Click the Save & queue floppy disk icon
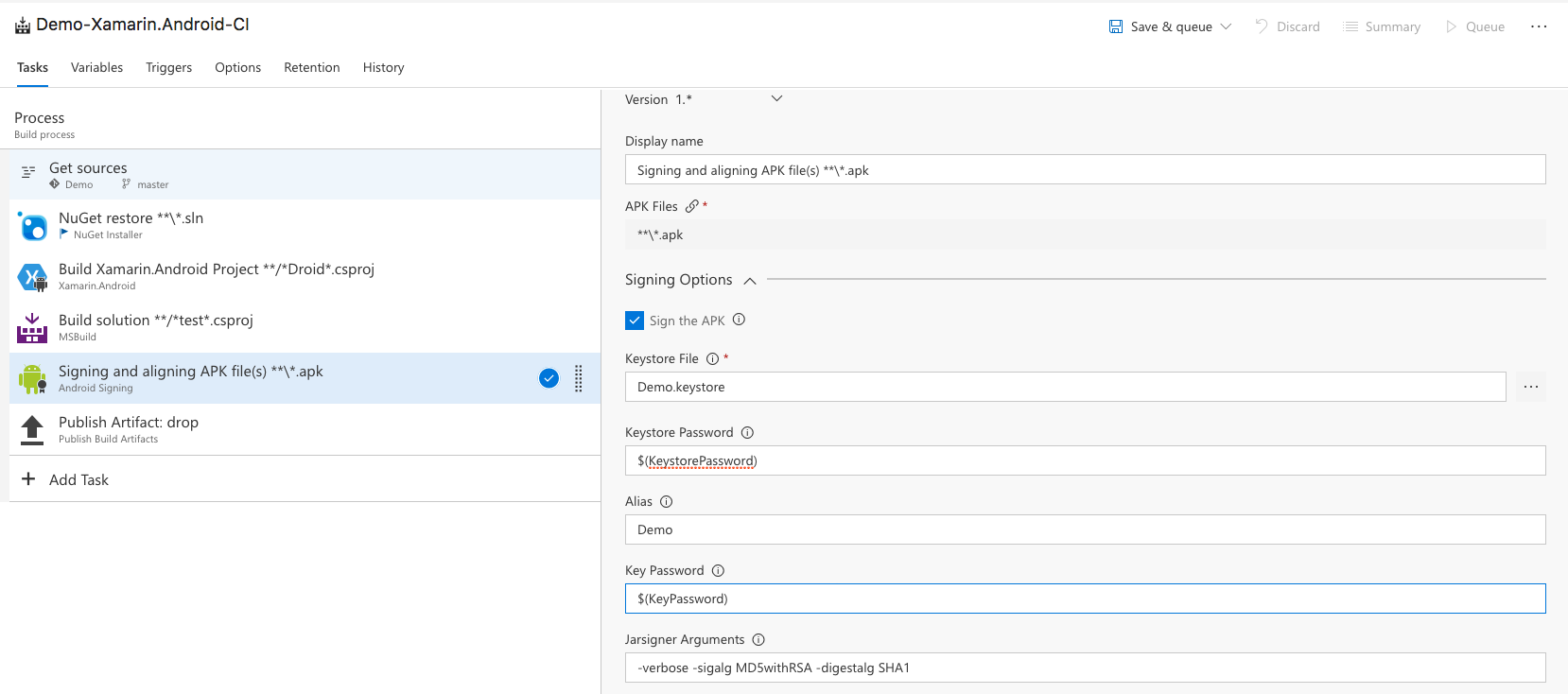This screenshot has width=1568, height=694. pyautogui.click(x=1116, y=26)
